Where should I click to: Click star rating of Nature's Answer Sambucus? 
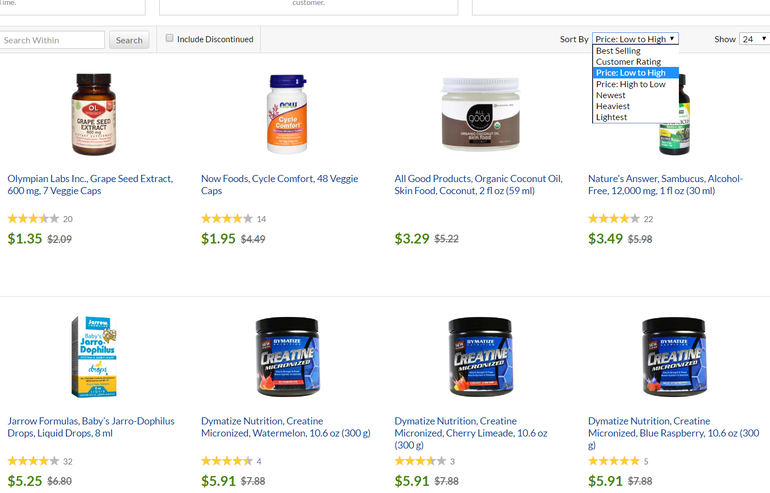tap(614, 219)
